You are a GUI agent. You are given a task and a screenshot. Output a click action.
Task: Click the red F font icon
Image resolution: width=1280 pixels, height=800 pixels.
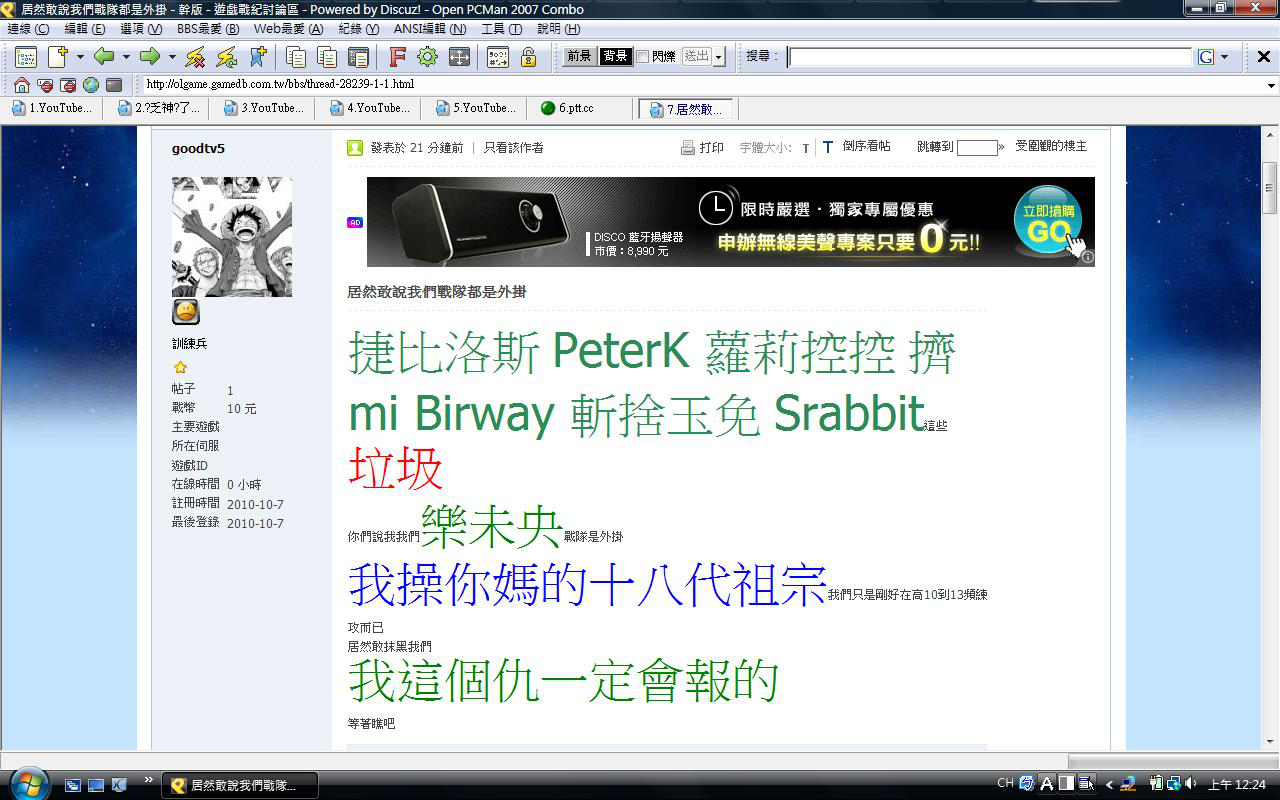point(397,57)
